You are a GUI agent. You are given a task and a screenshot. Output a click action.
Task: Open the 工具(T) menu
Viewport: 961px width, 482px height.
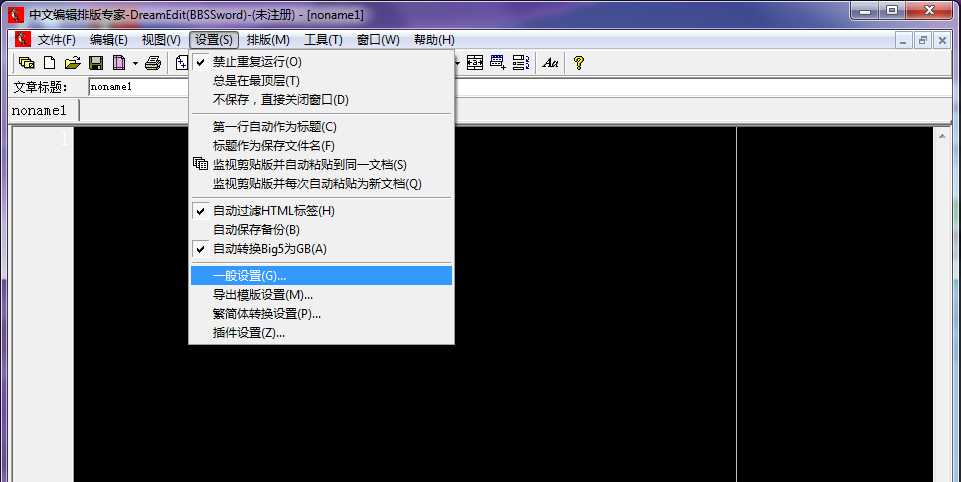(323, 40)
